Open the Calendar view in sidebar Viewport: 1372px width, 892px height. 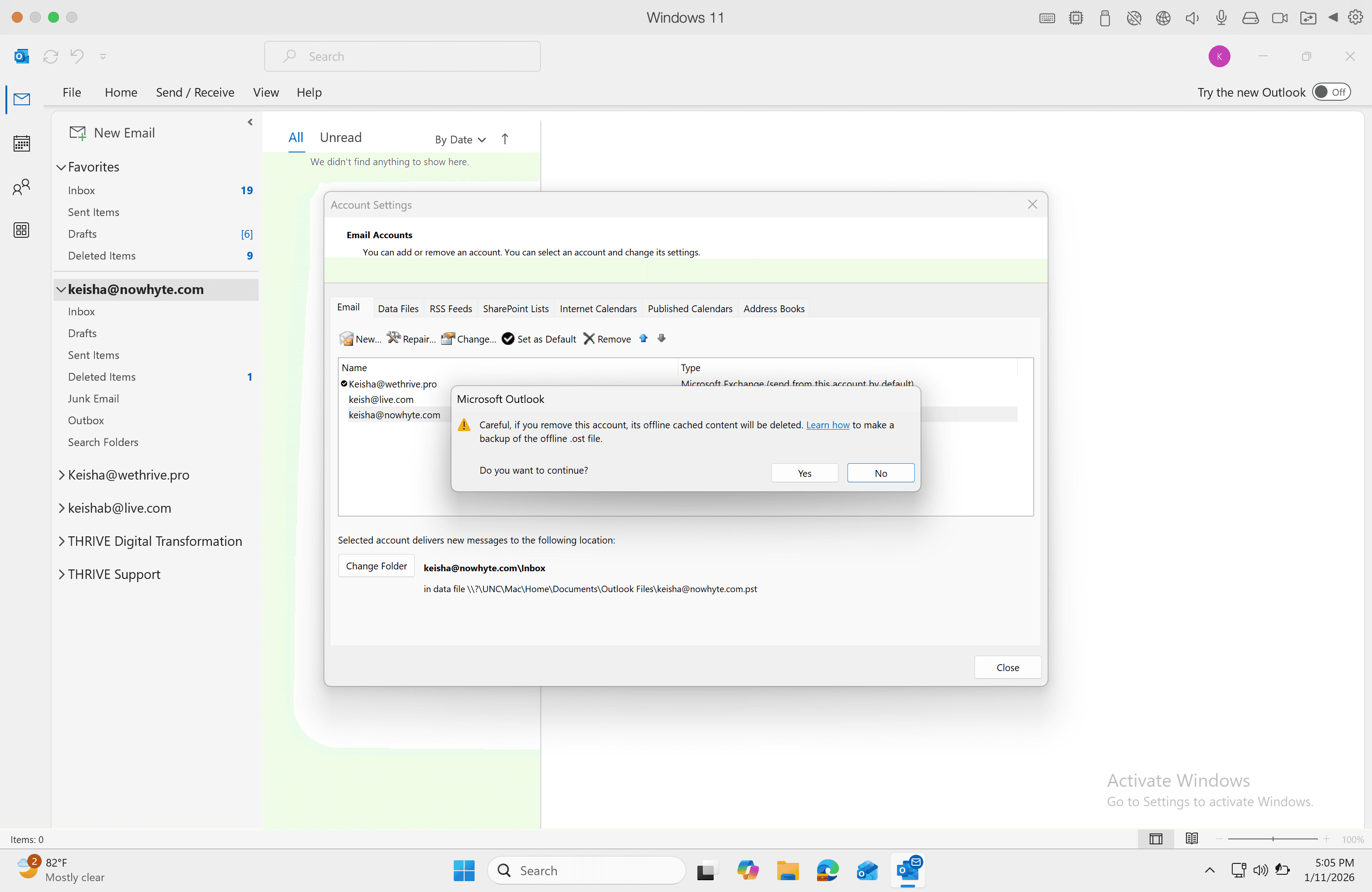click(x=21, y=143)
